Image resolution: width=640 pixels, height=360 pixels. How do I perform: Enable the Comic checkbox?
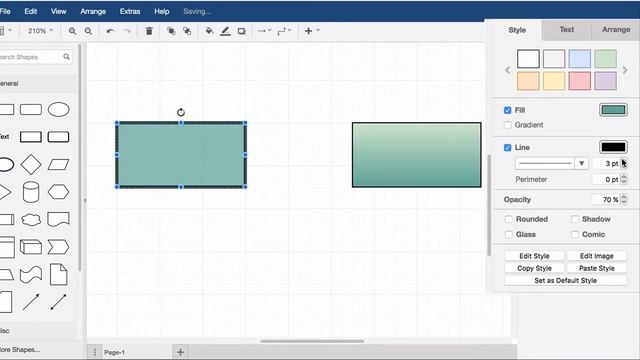[x=575, y=234]
